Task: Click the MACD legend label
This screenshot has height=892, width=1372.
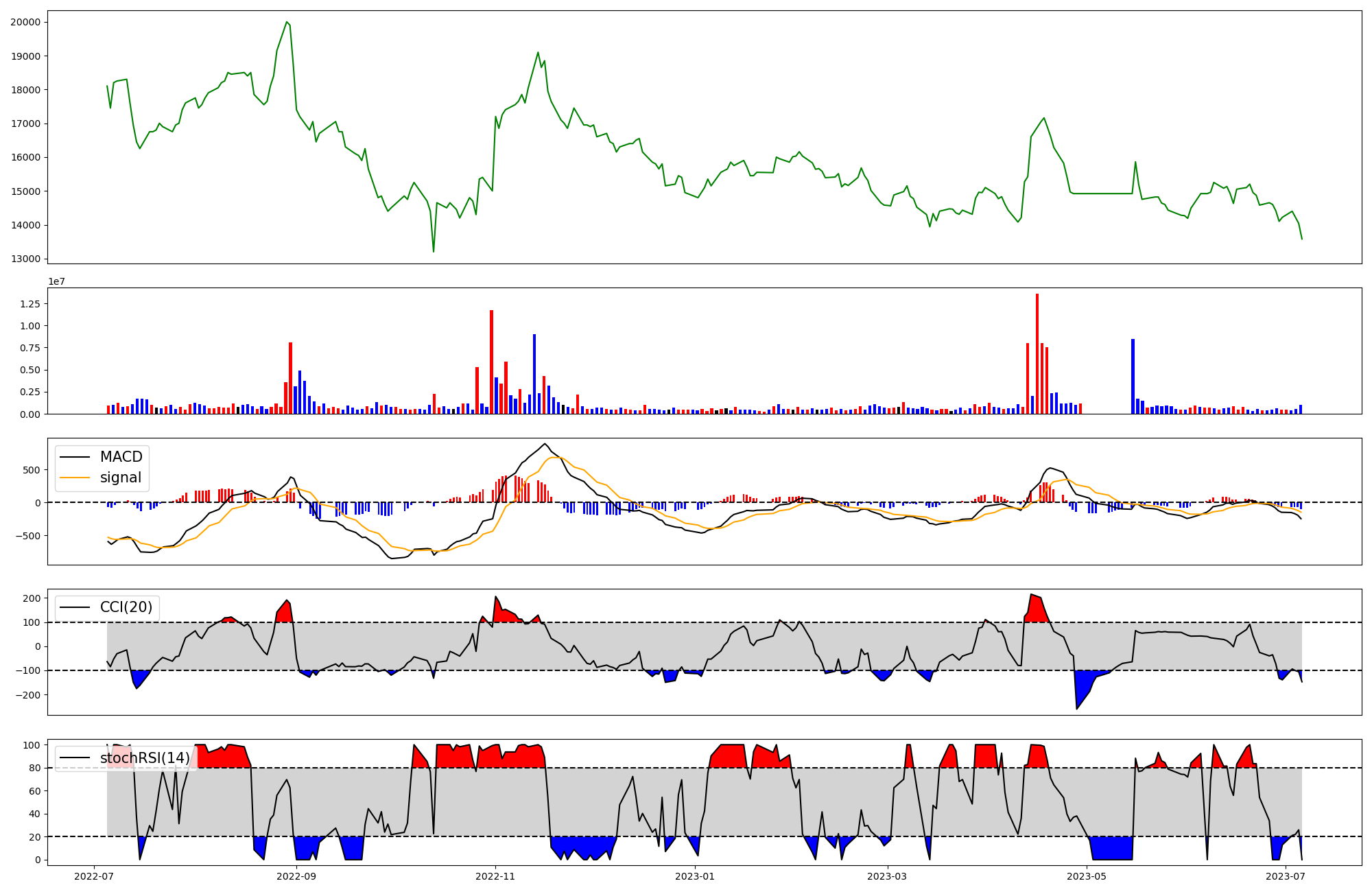Action: pyautogui.click(x=121, y=457)
